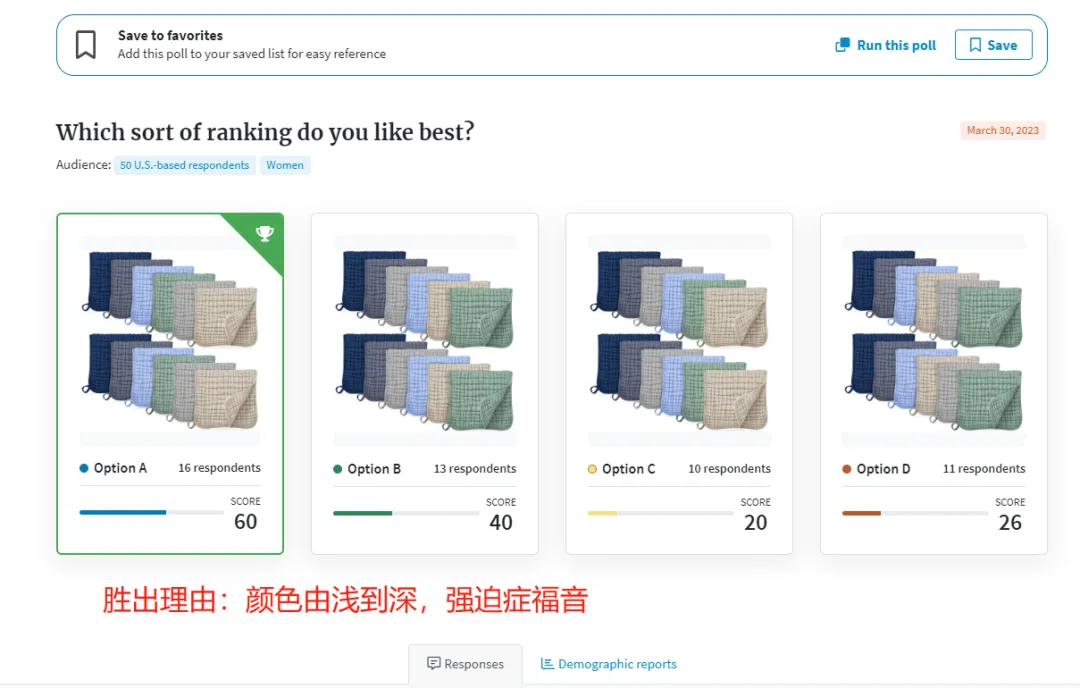The height and width of the screenshot is (688, 1080).
Task: Click the speech bubble icon on Responses tab
Action: coord(433,663)
